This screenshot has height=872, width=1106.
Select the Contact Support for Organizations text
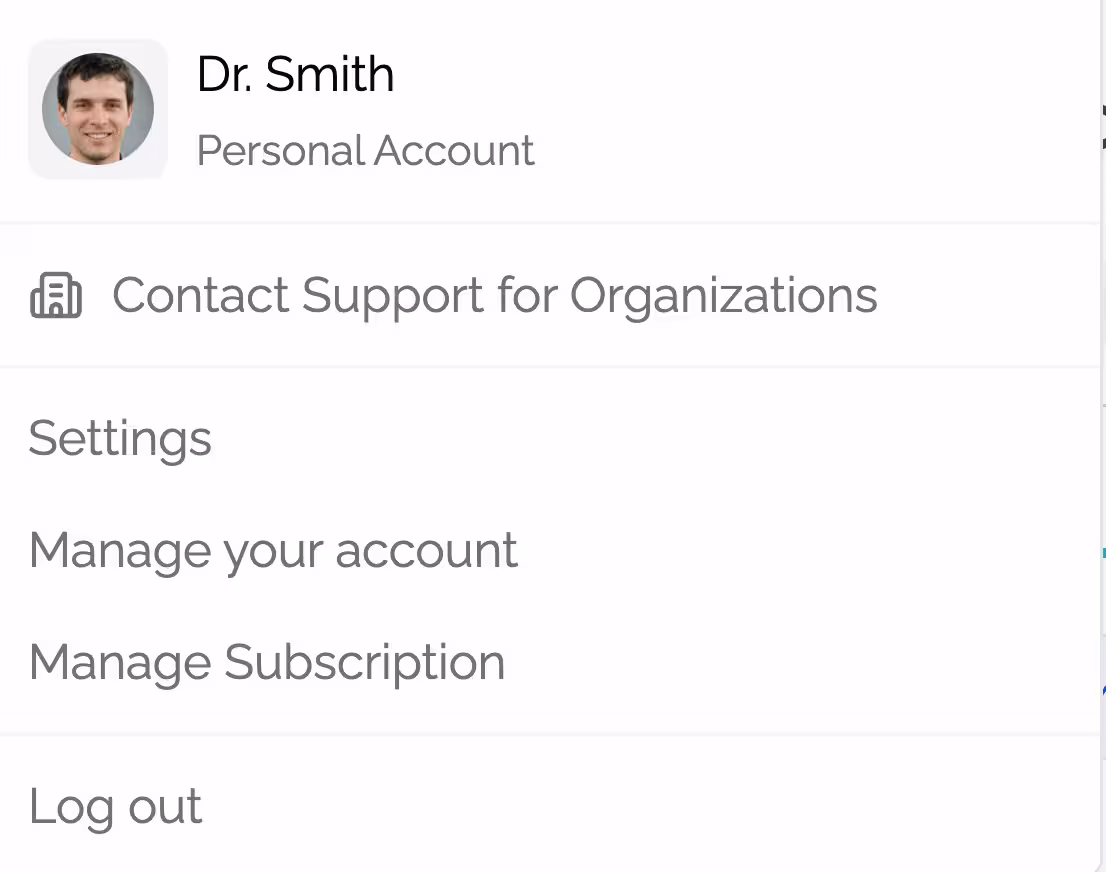click(x=494, y=296)
